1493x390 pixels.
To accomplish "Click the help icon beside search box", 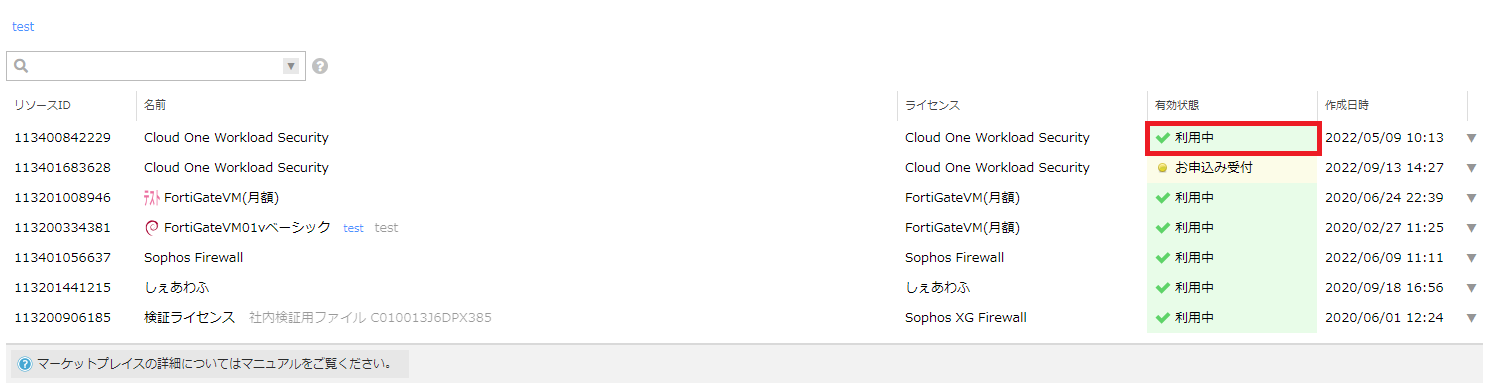I will 320,66.
